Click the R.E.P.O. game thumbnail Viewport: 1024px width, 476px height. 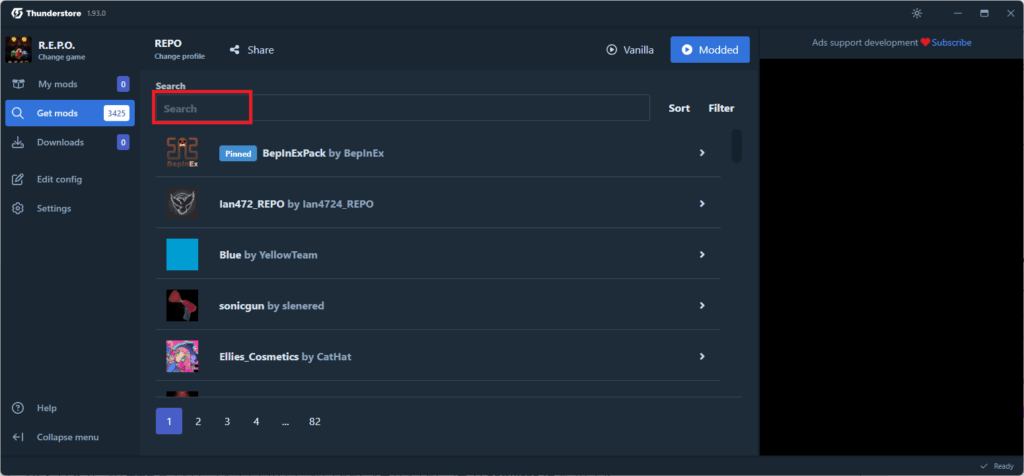coord(18,50)
